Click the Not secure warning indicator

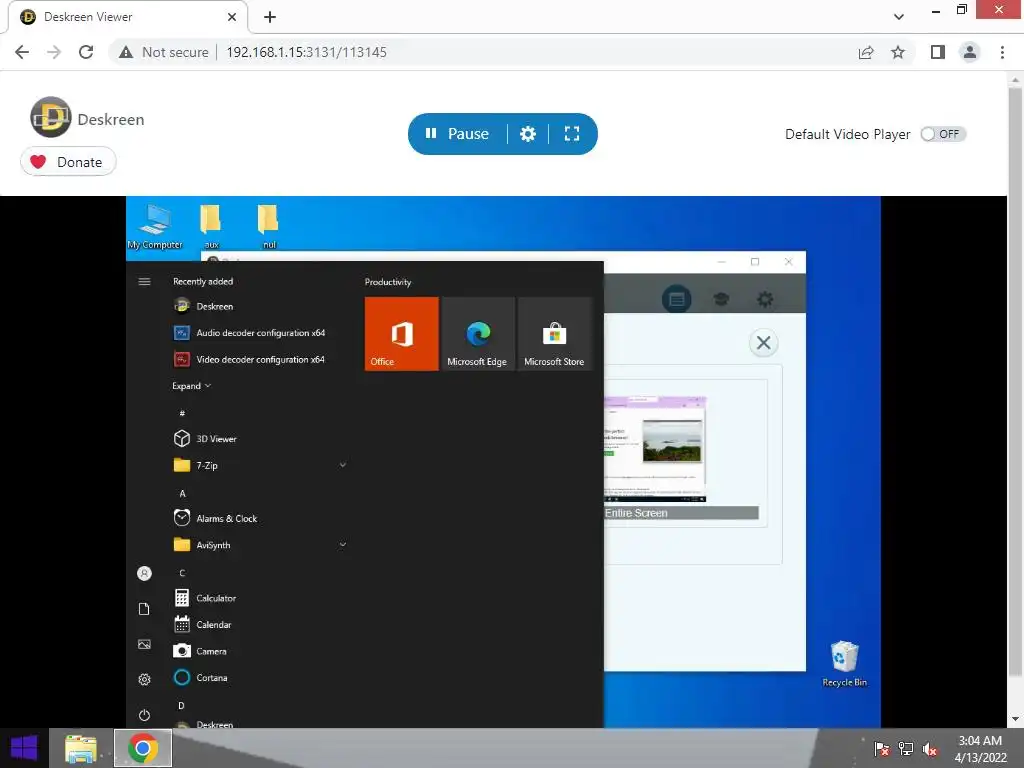click(x=164, y=52)
